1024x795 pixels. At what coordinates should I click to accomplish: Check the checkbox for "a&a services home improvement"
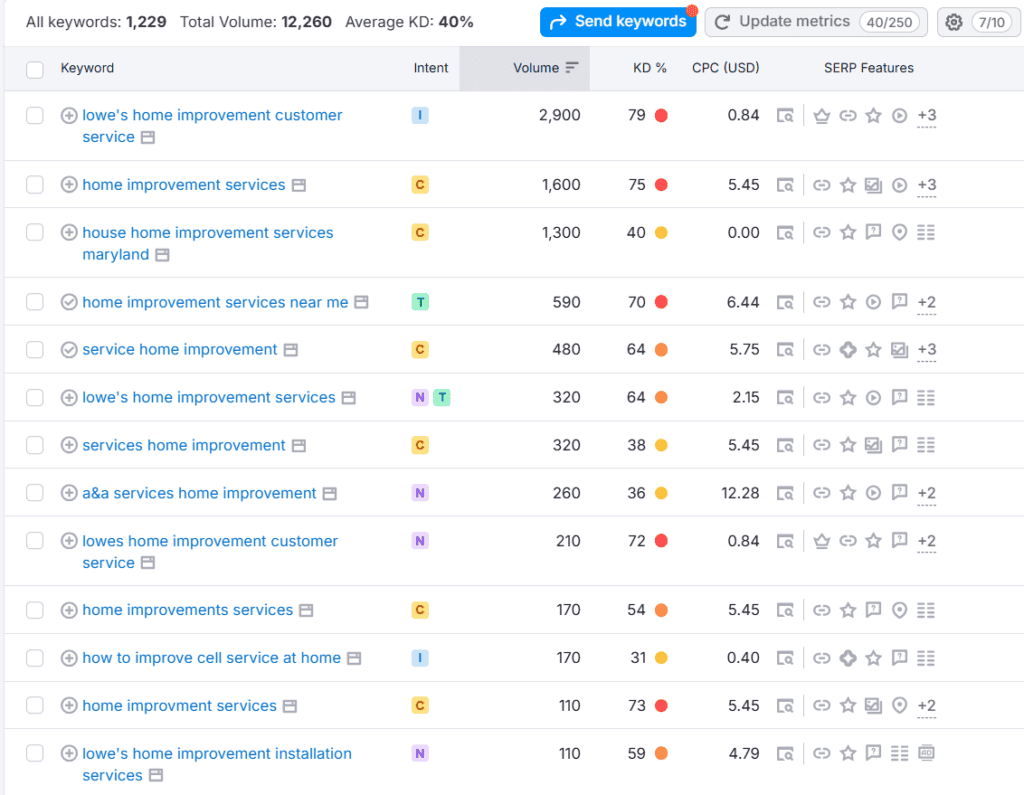tap(35, 492)
